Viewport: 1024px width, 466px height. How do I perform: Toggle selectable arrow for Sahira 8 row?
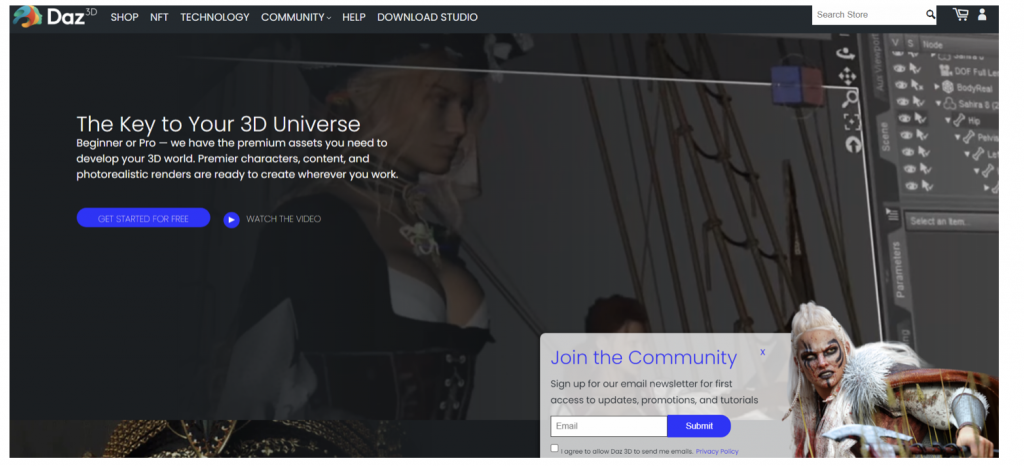point(919,102)
